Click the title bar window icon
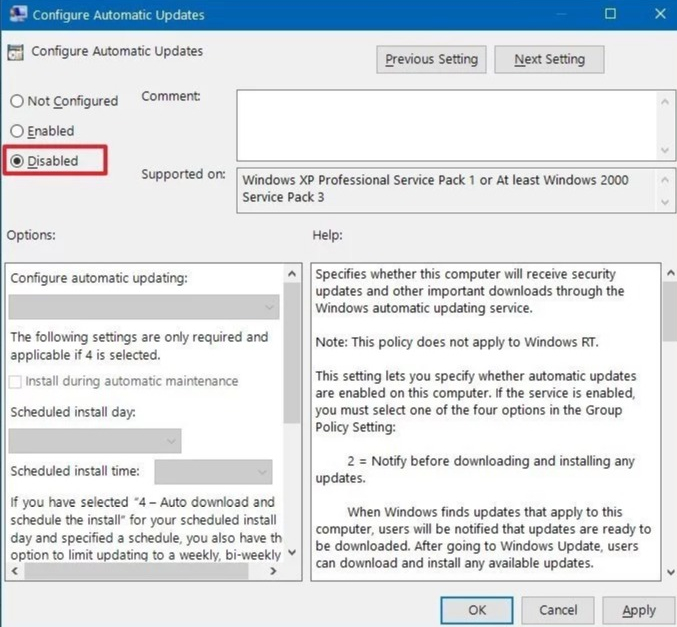 pyautogui.click(x=18, y=14)
